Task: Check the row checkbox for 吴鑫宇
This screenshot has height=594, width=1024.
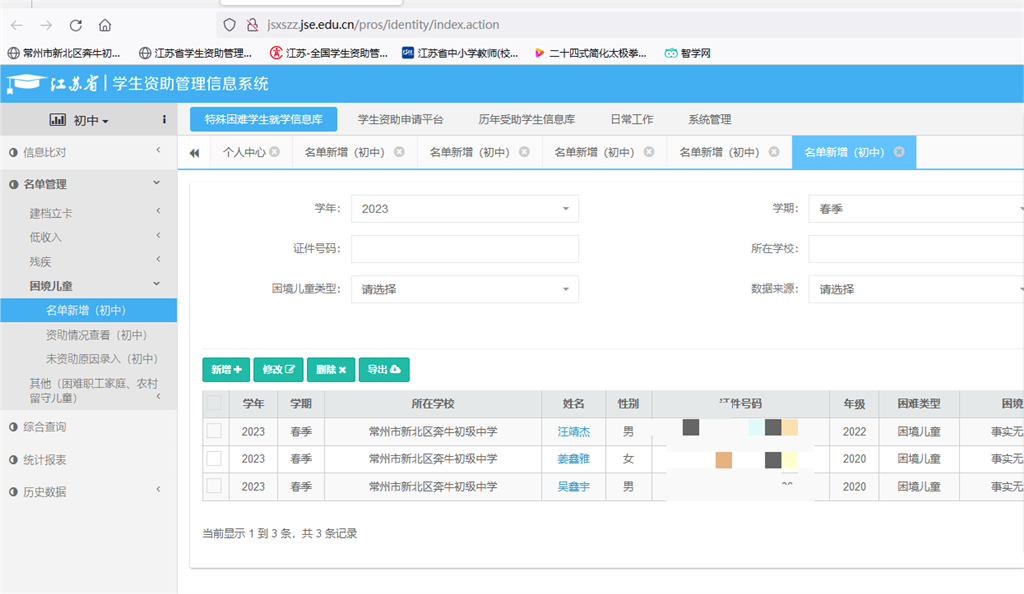Action: 214,486
